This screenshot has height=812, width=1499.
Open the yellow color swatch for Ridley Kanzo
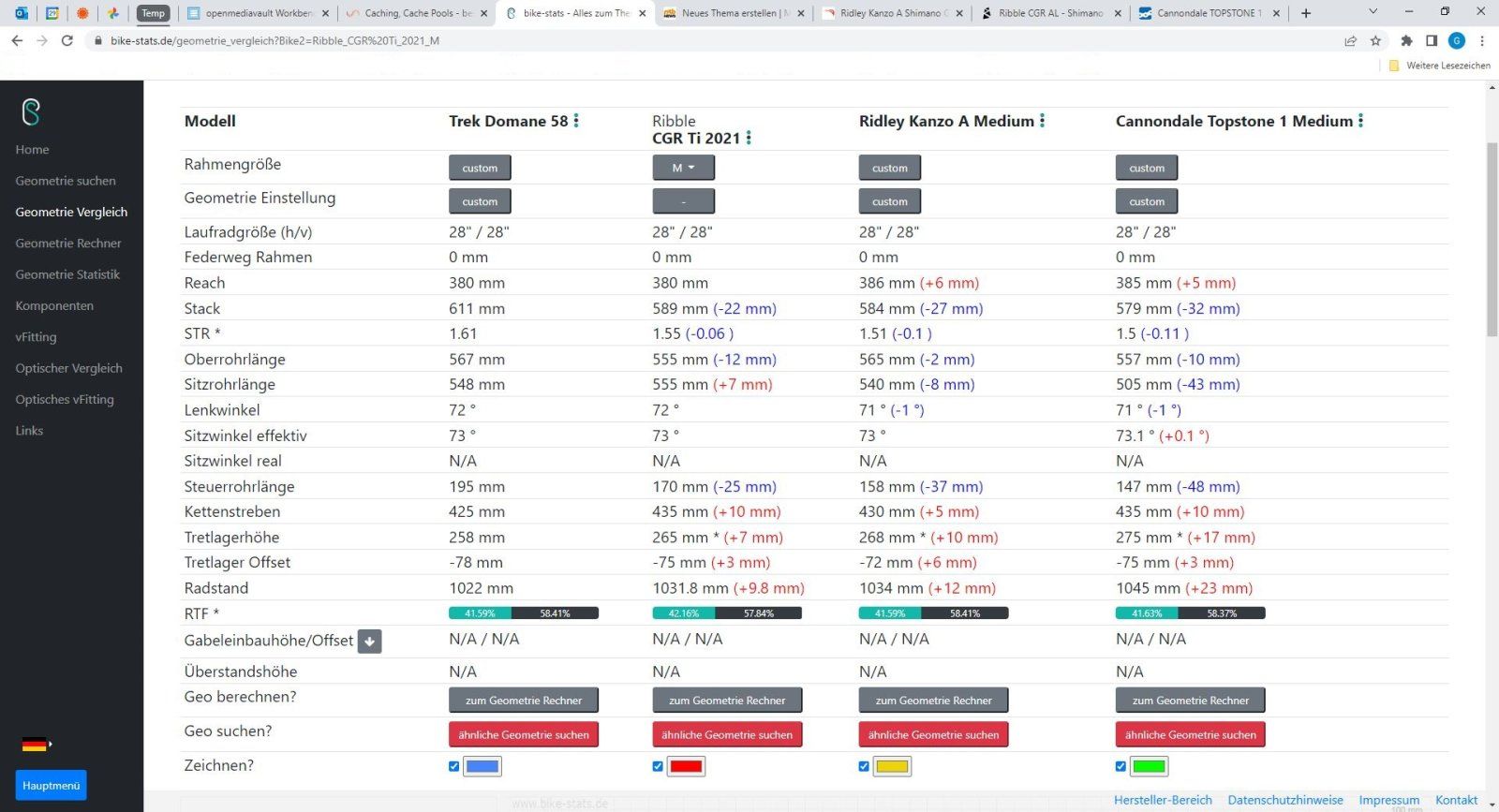click(892, 766)
